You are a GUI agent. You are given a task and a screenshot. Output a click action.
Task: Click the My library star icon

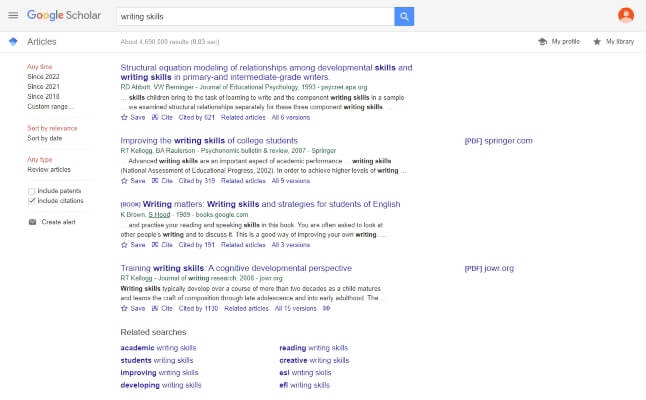tap(597, 42)
